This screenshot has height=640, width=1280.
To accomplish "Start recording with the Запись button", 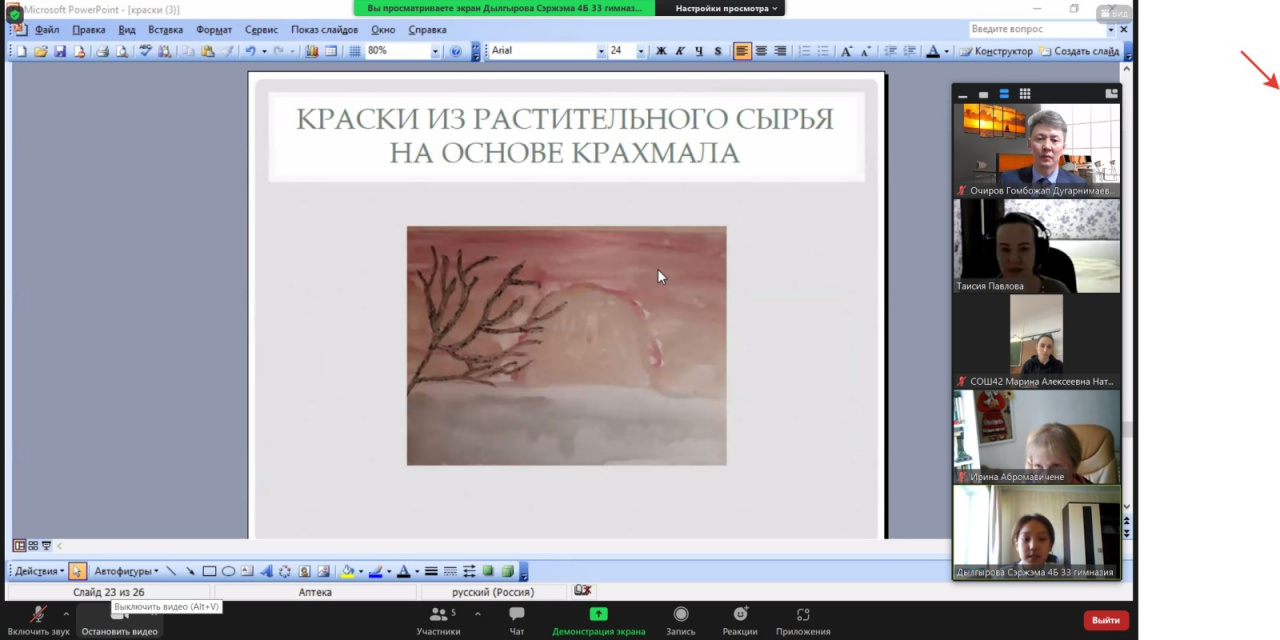I will [681, 620].
